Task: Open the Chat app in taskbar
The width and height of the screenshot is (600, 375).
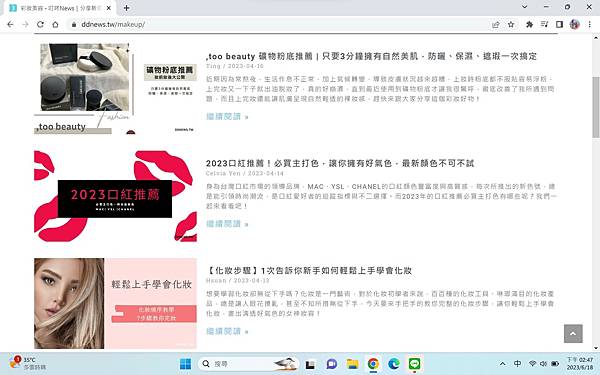Action: [x=331, y=364]
